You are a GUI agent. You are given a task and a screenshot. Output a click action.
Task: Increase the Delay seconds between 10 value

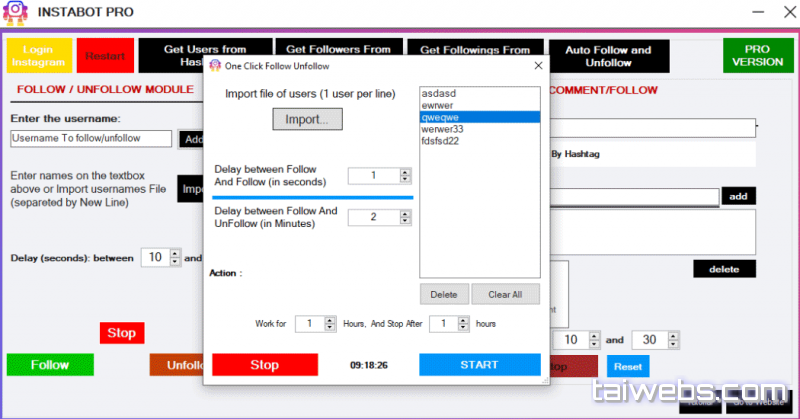[176, 254]
